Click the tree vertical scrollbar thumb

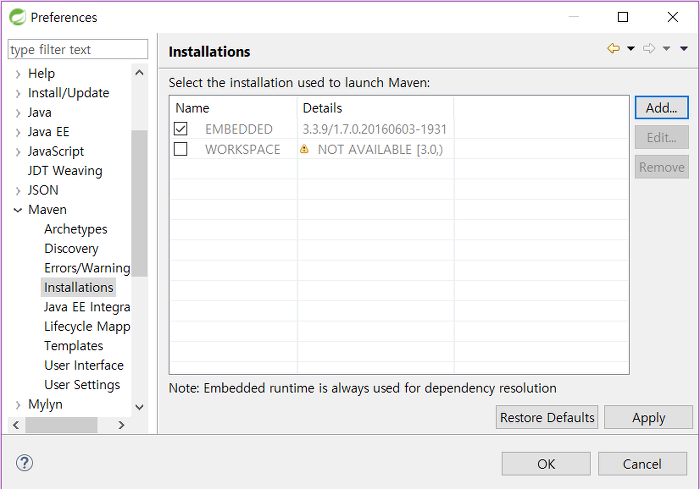click(x=139, y=203)
